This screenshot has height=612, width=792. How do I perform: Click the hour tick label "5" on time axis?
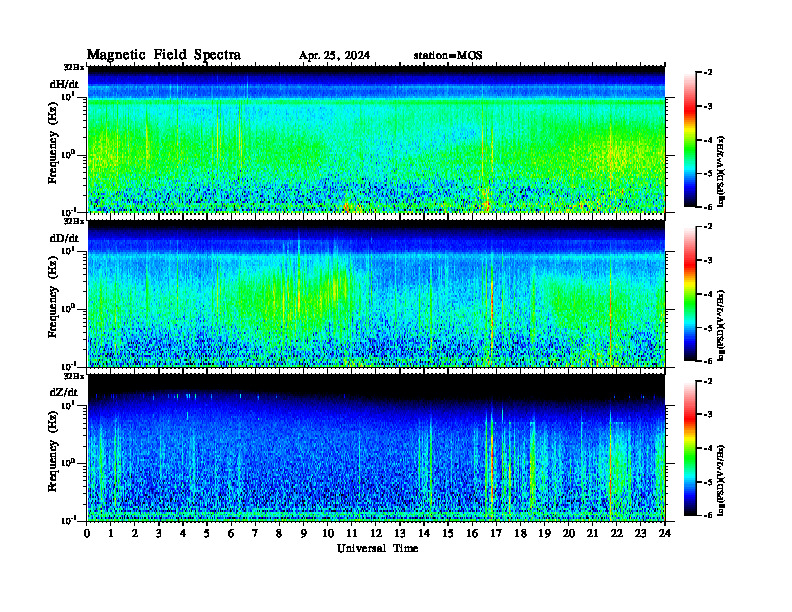(207, 534)
